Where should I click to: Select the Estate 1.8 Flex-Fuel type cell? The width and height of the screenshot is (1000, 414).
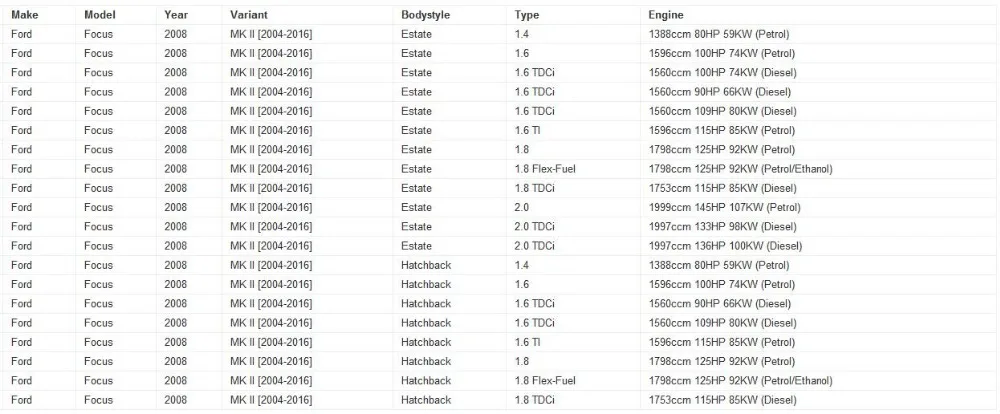pos(573,169)
